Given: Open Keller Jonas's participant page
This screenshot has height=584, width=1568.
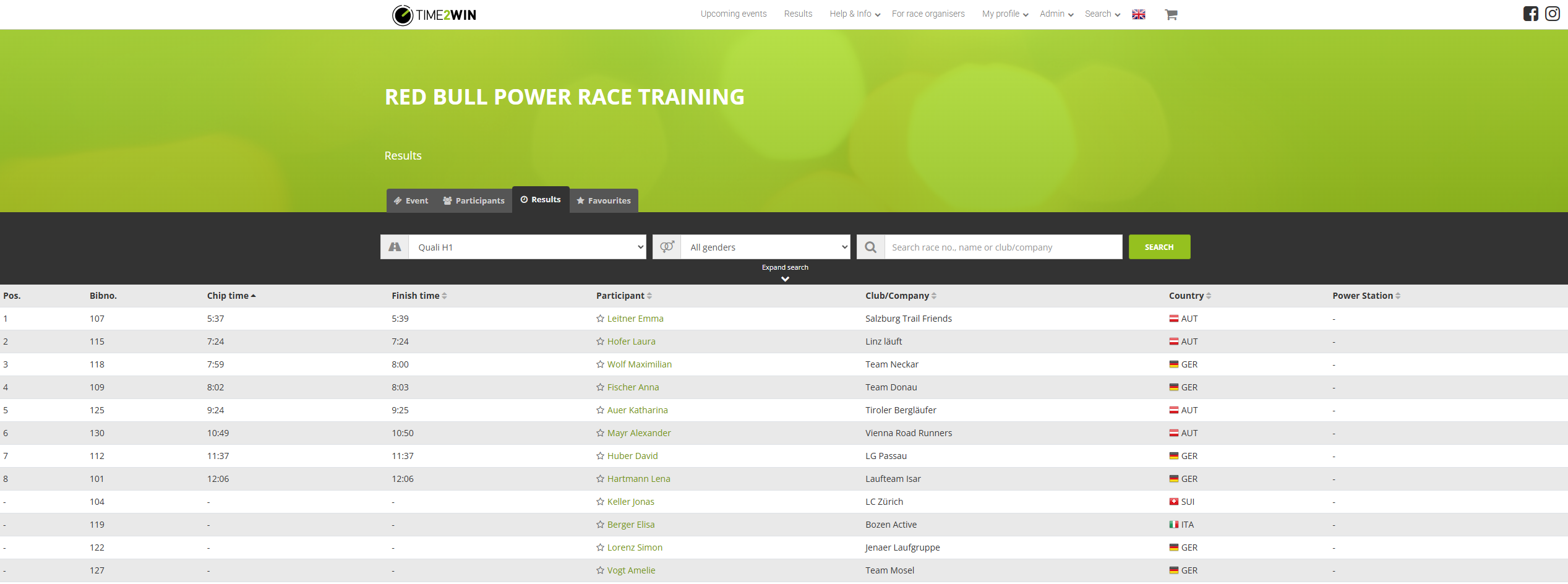Looking at the screenshot, I should click(631, 502).
